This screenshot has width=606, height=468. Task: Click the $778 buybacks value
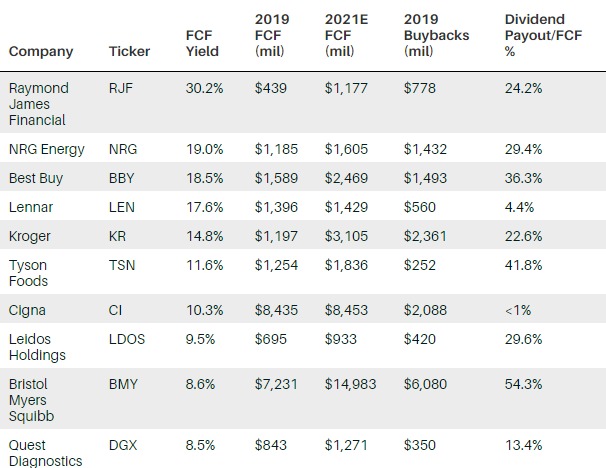coord(420,88)
